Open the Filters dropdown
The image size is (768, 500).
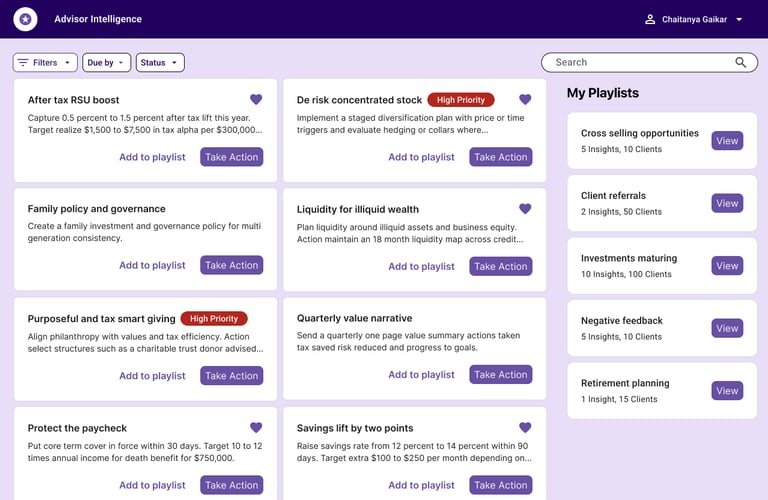[x=45, y=63]
